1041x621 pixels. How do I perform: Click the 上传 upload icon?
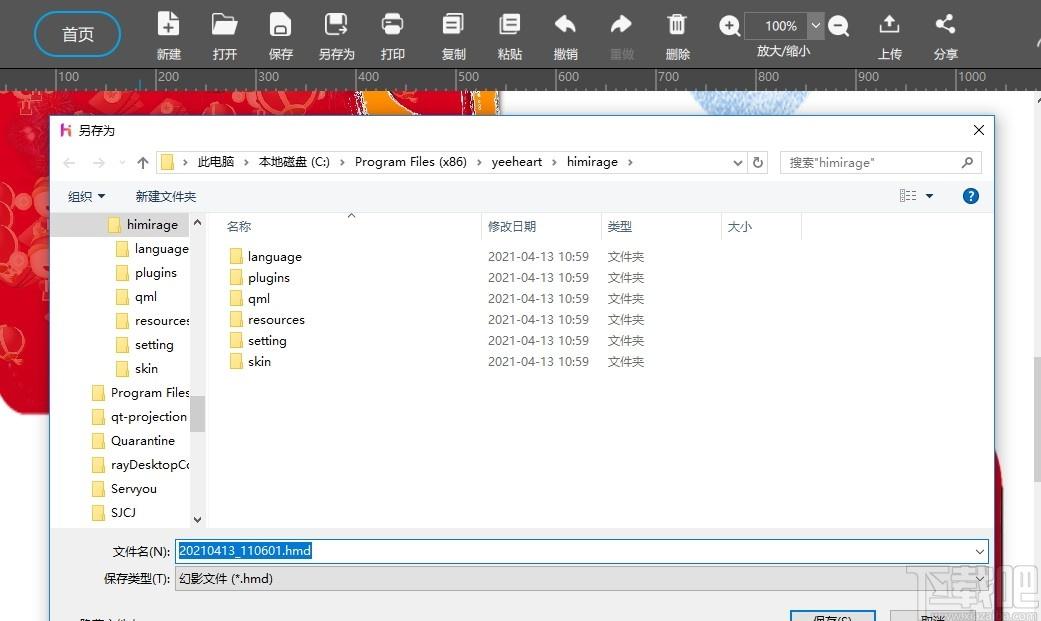click(889, 25)
